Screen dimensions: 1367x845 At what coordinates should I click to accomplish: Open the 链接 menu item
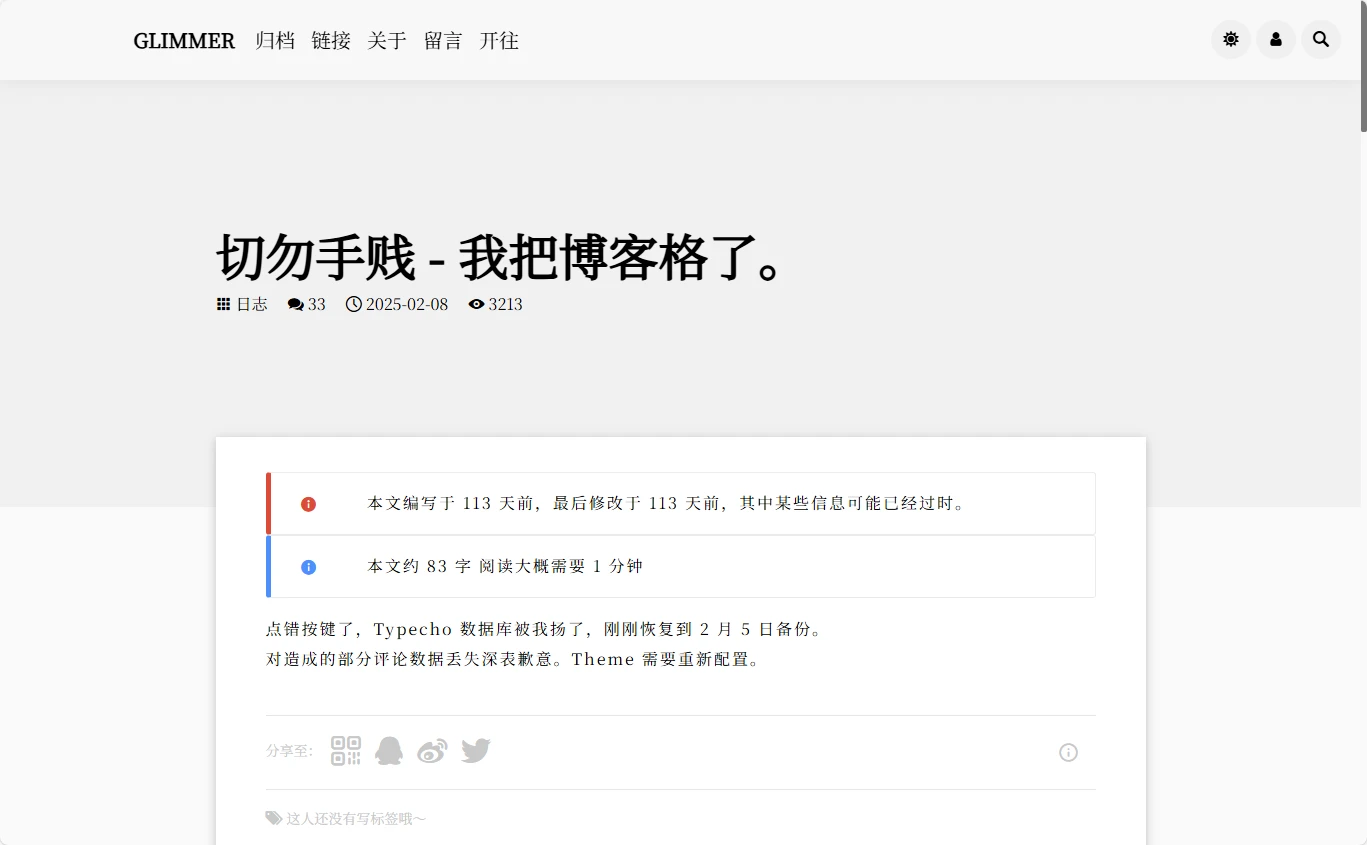click(x=331, y=41)
